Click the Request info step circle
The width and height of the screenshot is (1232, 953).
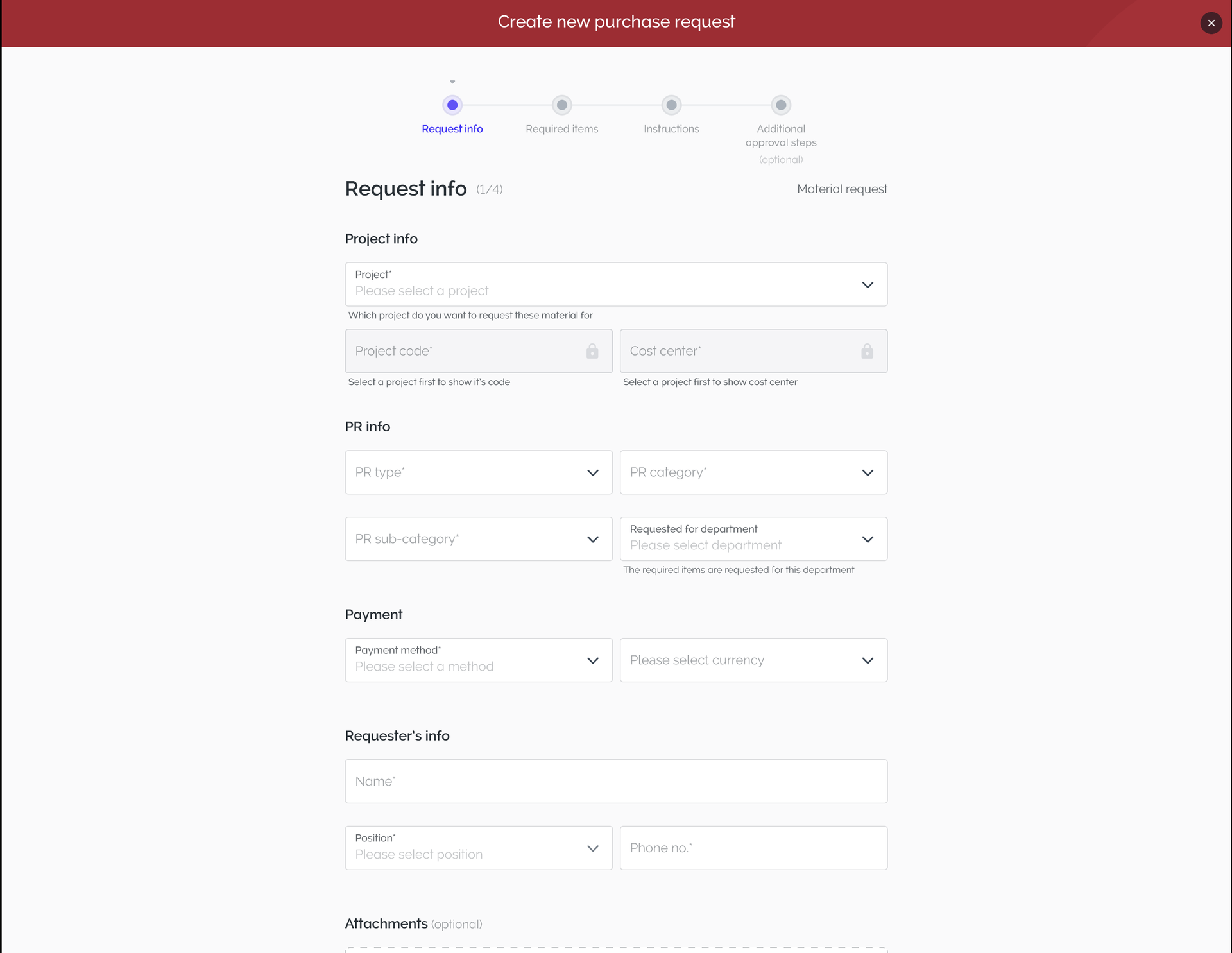(x=452, y=105)
